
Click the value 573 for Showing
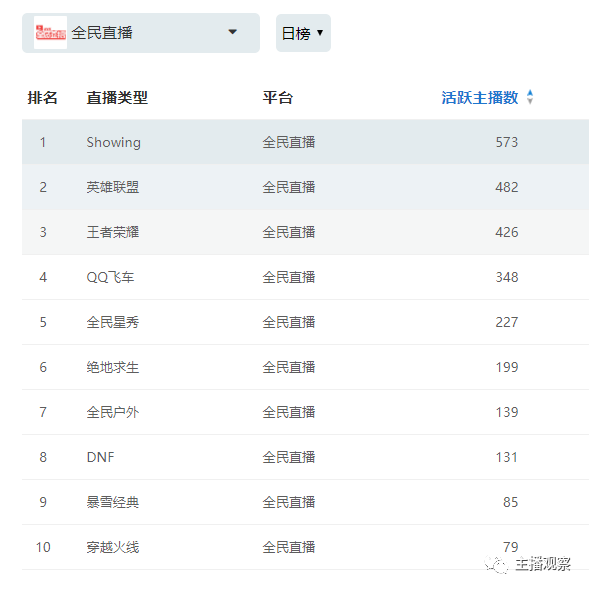(x=507, y=142)
